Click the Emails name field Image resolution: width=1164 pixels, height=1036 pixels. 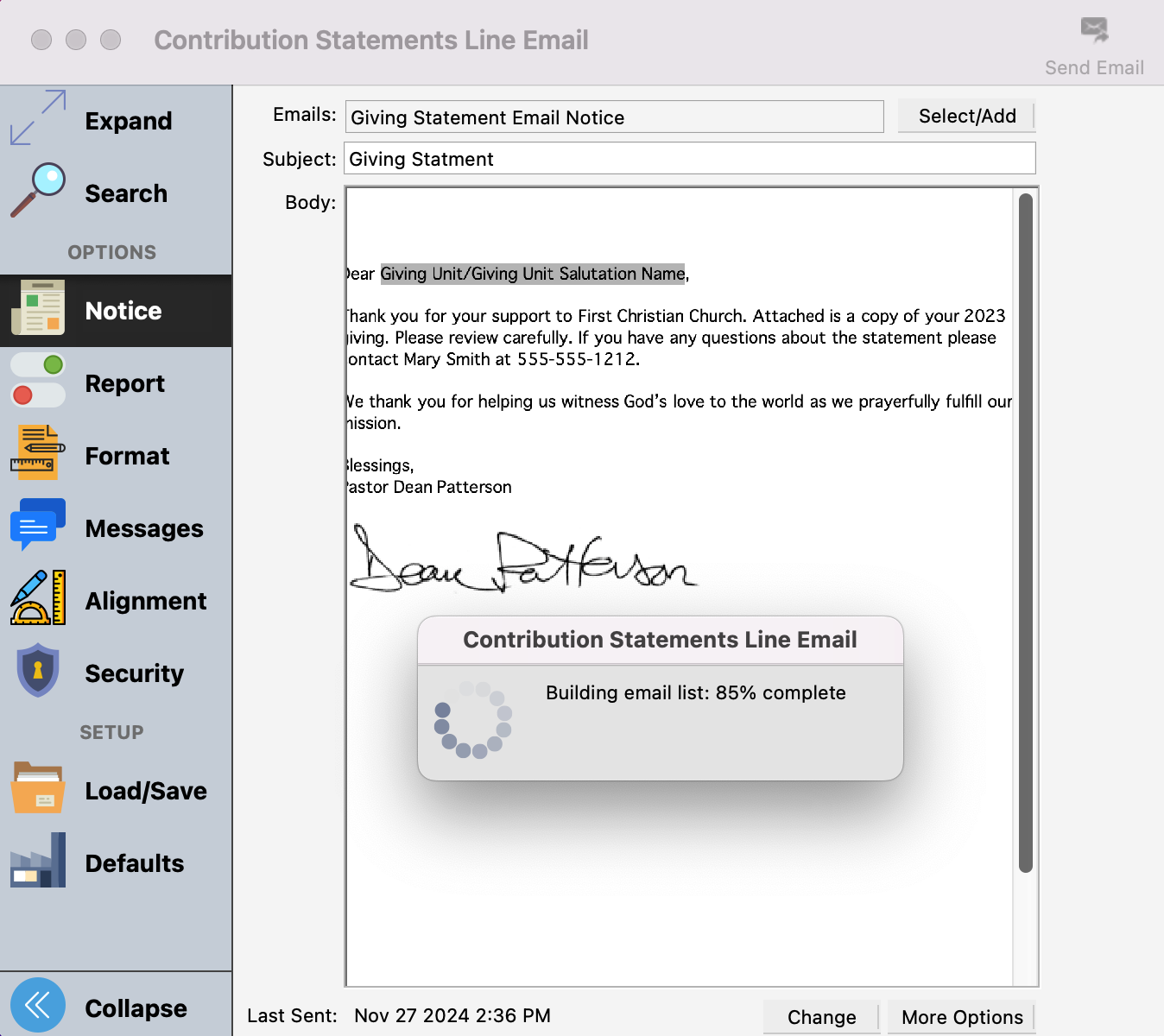pos(614,117)
